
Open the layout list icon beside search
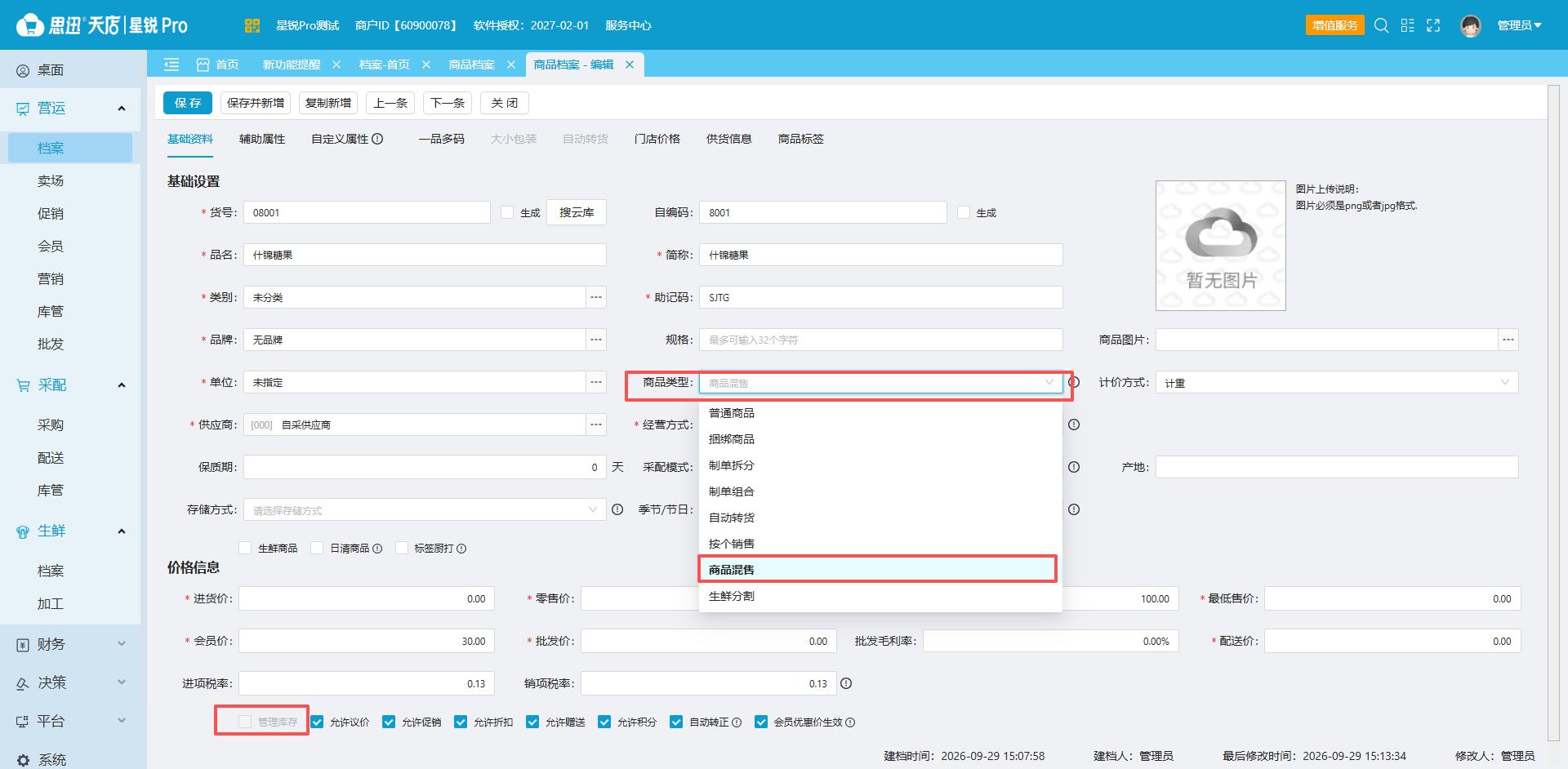click(x=1407, y=25)
